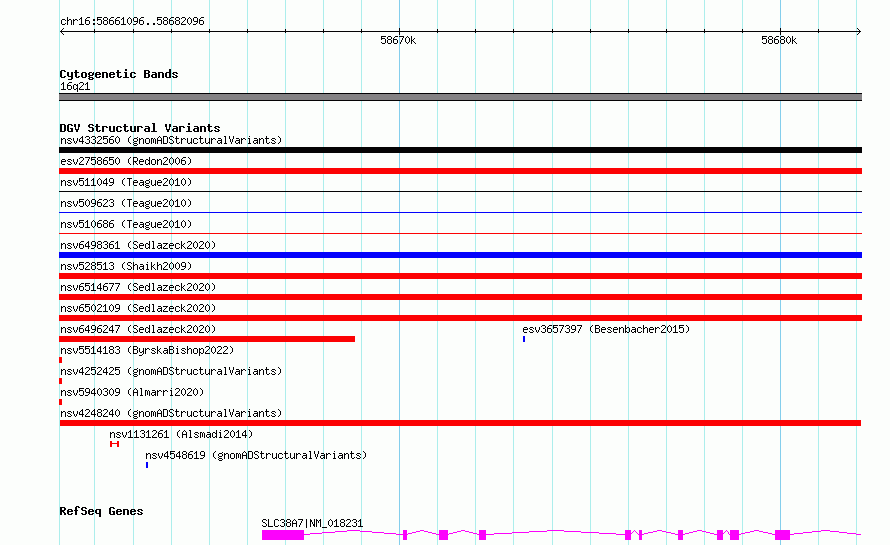The height and width of the screenshot is (545, 890).
Task: Select the short red nsv6496247 bar
Action: pos(207,339)
